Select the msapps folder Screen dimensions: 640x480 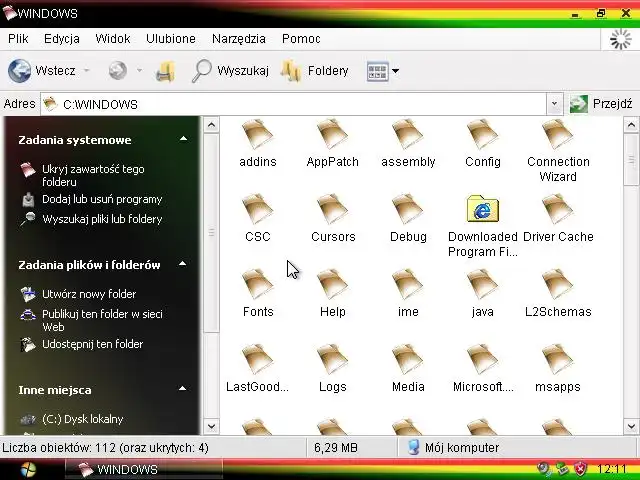(x=558, y=369)
